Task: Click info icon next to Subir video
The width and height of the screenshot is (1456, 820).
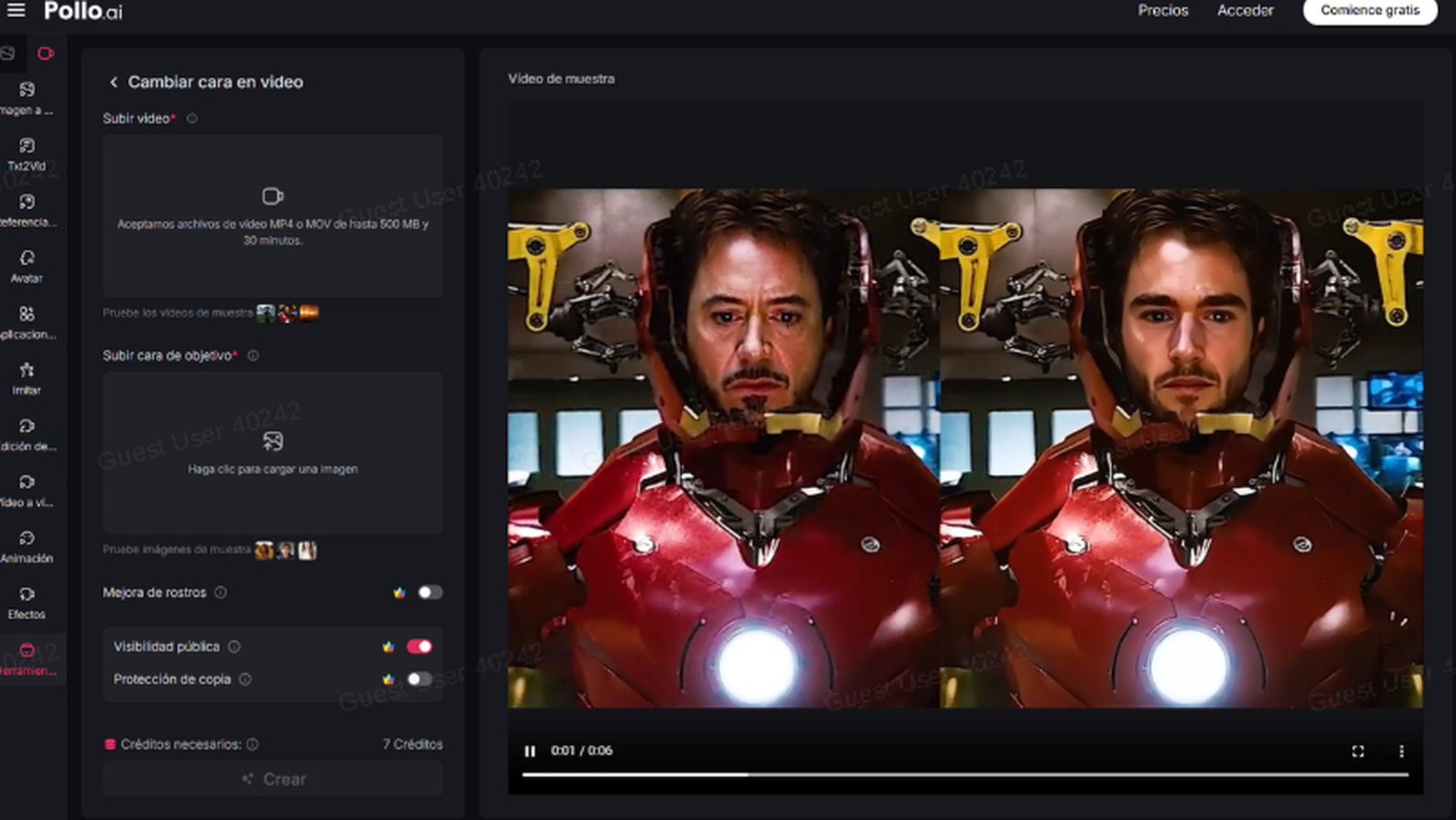Action: click(192, 118)
